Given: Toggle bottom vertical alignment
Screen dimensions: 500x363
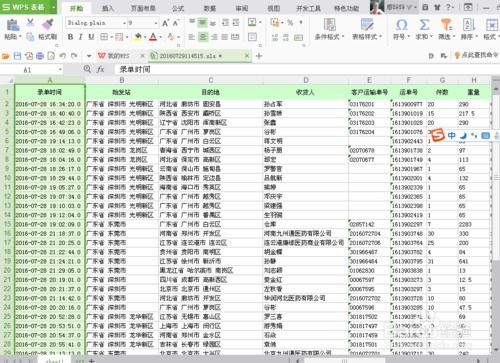Looking at the screenshot, I should click(x=213, y=22).
